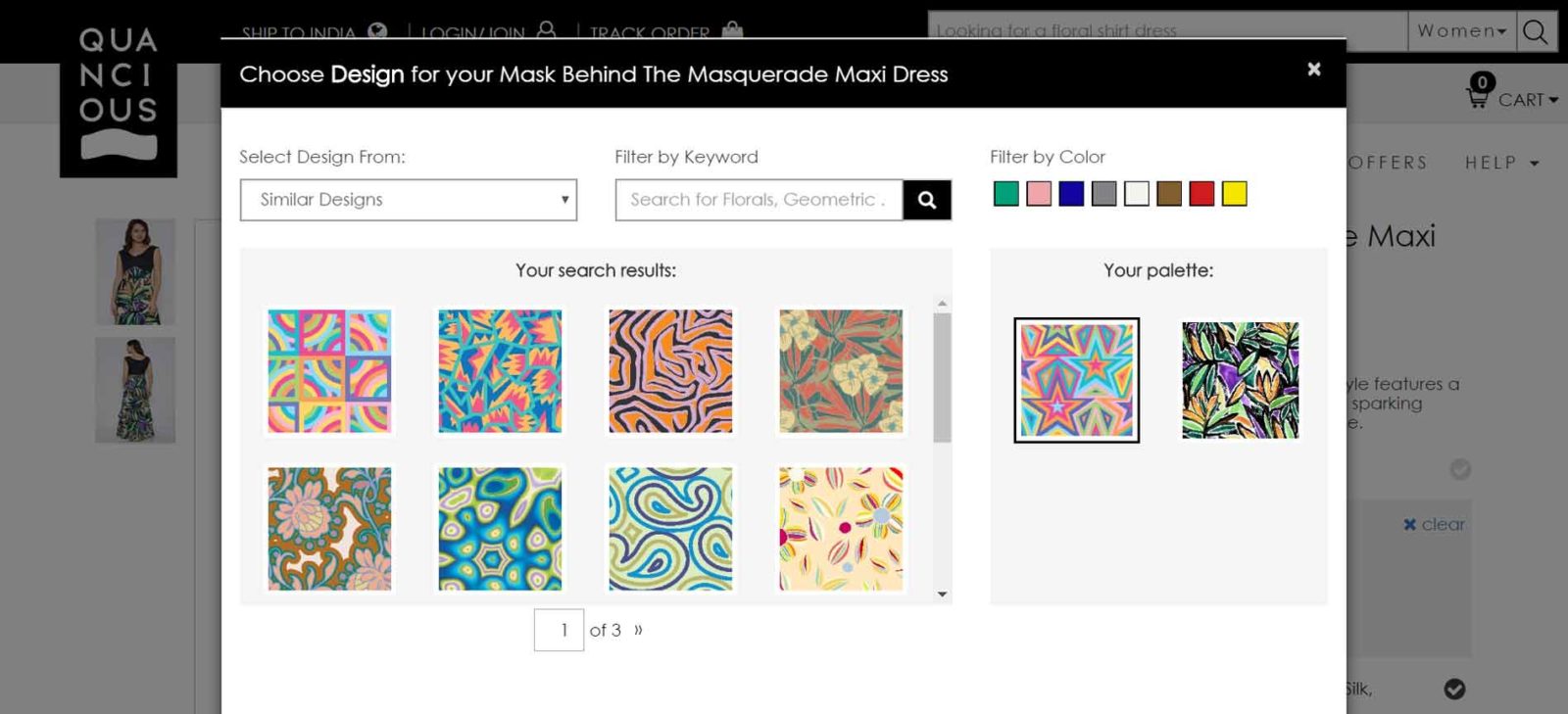Screen dimensions: 1568x714
Task: Expand the Help menu
Action: click(x=1500, y=163)
